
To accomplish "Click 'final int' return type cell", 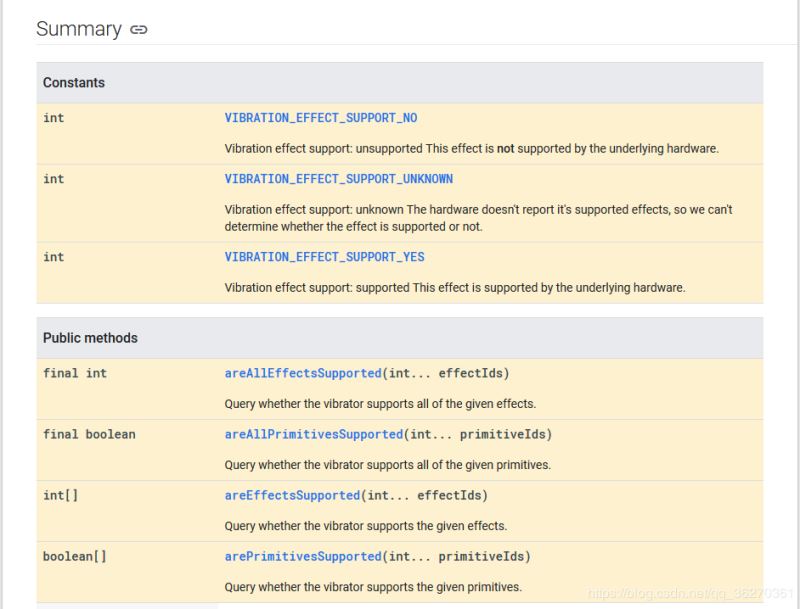I will point(75,373).
